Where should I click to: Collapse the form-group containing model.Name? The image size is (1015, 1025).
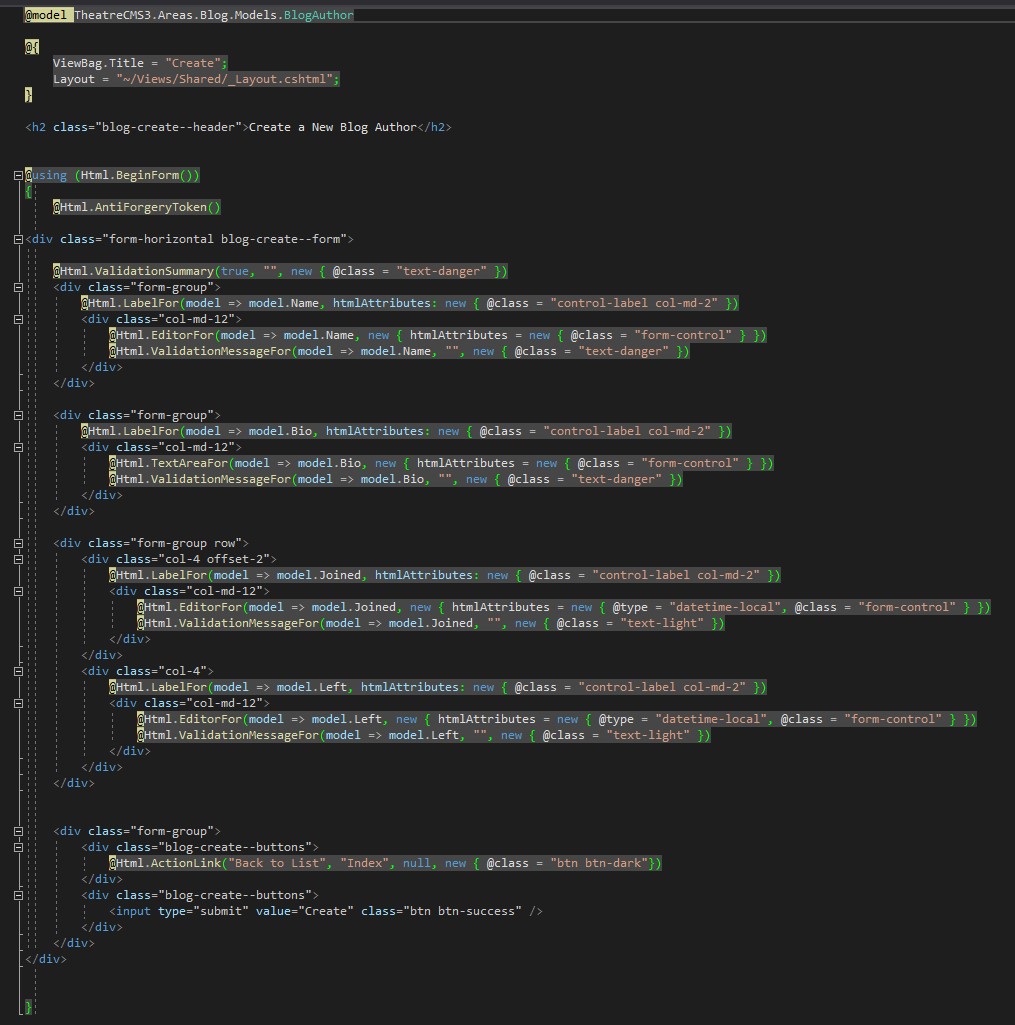pos(17,286)
